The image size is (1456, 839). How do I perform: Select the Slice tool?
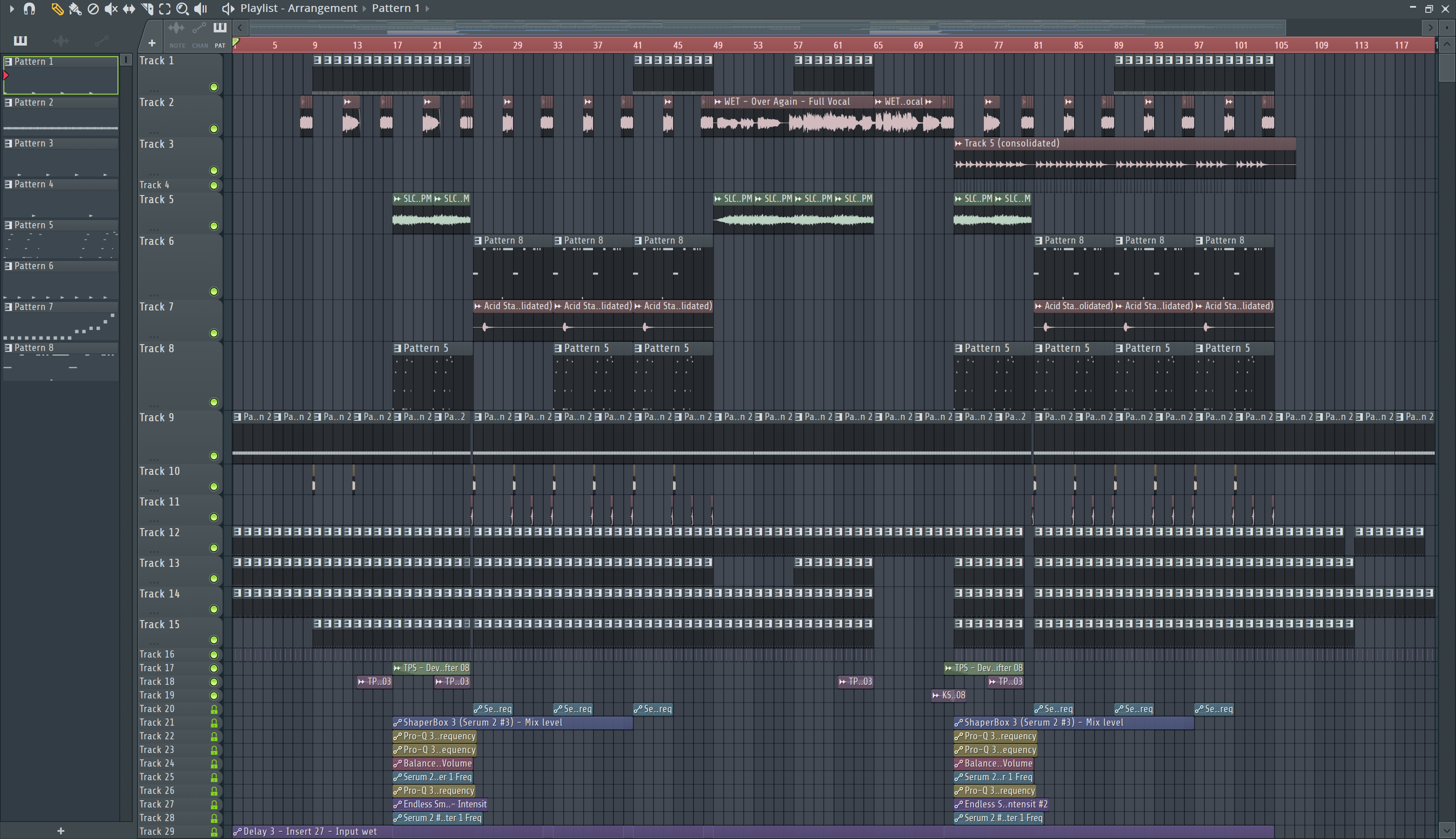(x=147, y=9)
